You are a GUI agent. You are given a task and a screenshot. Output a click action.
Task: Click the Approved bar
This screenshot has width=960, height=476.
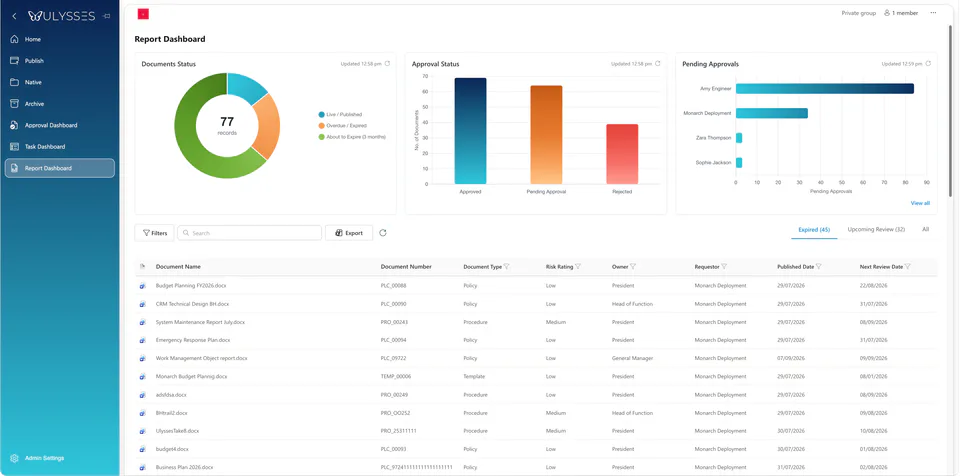click(x=470, y=131)
